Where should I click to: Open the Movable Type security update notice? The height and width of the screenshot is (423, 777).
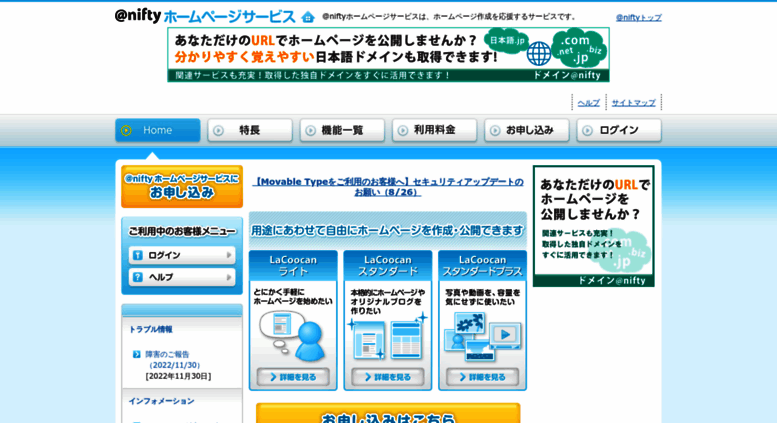pos(388,187)
